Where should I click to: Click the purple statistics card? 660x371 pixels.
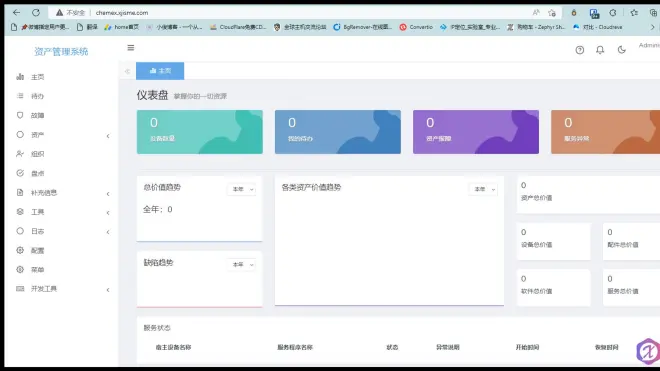click(476, 132)
